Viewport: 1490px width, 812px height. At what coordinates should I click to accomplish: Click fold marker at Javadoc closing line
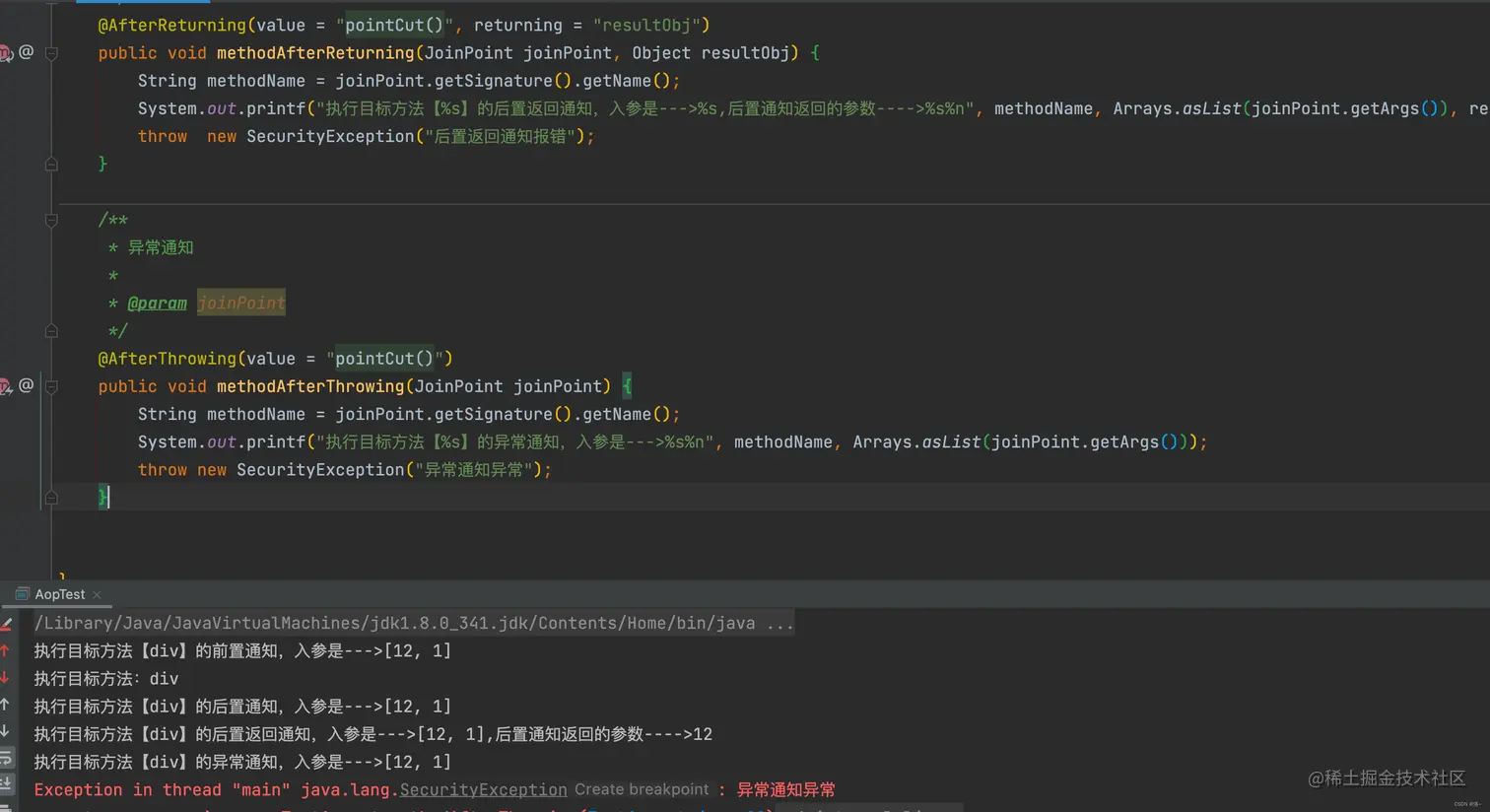pyautogui.click(x=51, y=331)
